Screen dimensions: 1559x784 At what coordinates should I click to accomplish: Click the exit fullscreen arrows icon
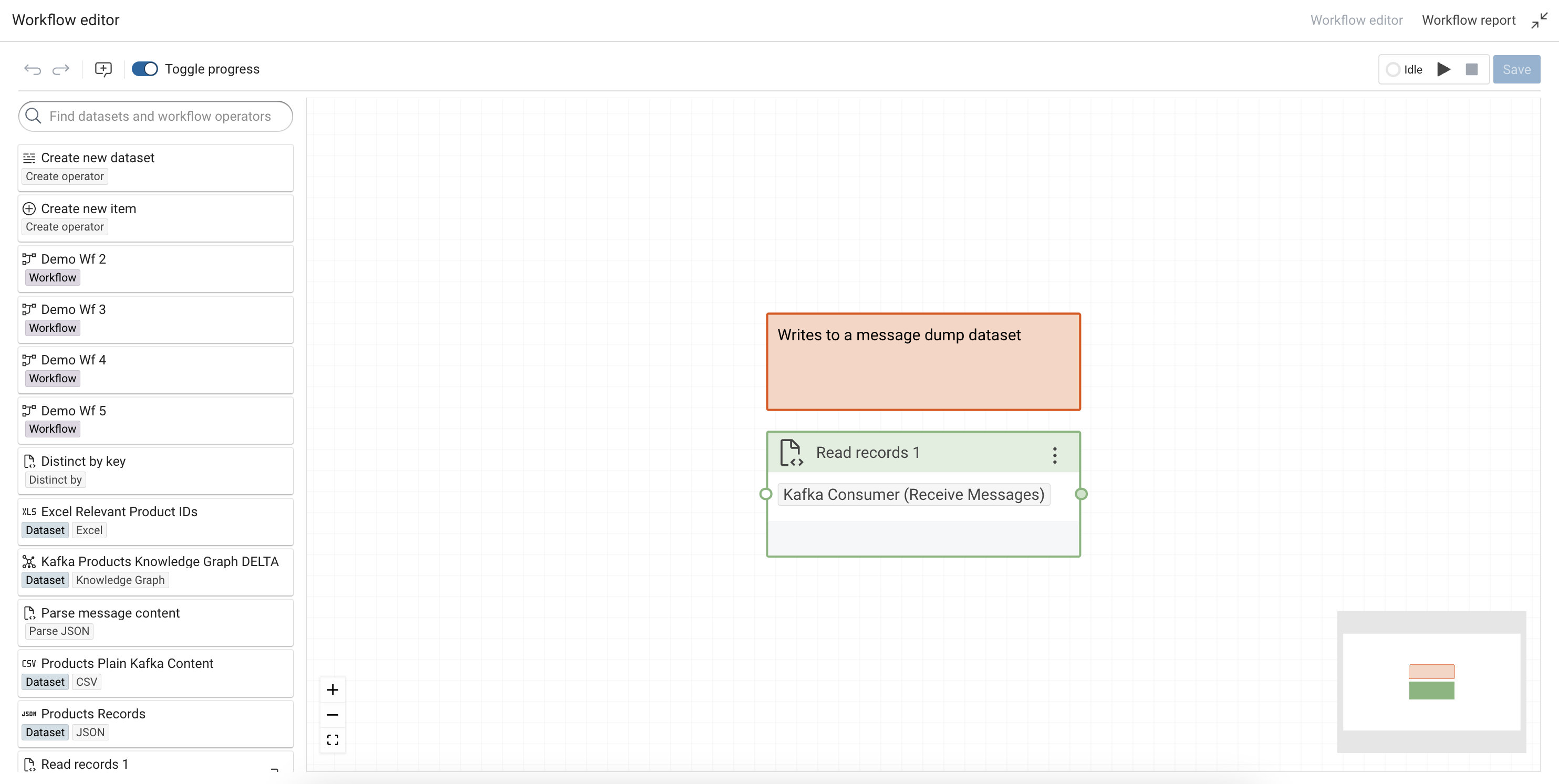point(1539,20)
